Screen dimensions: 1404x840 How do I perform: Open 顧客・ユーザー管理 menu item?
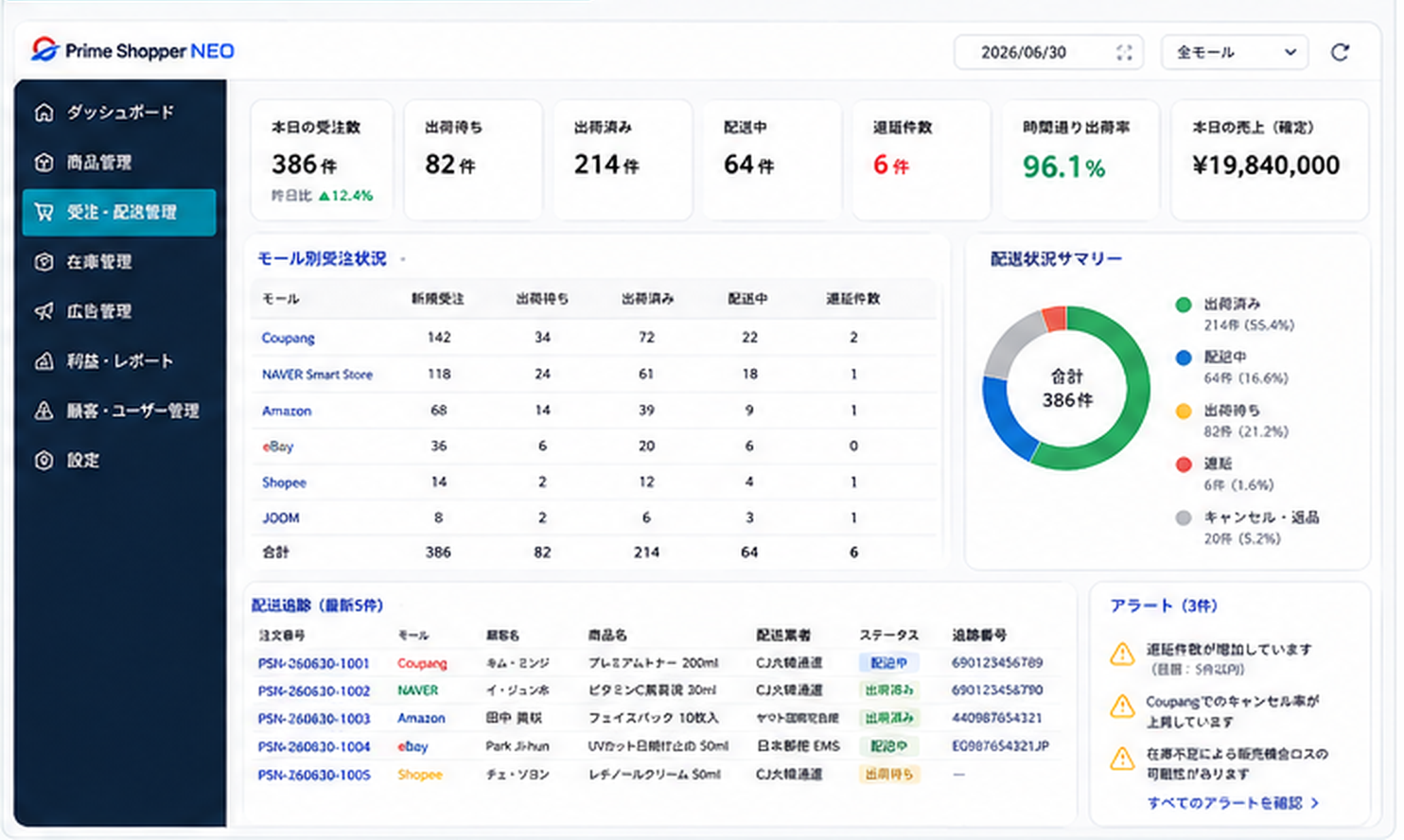[x=119, y=411]
